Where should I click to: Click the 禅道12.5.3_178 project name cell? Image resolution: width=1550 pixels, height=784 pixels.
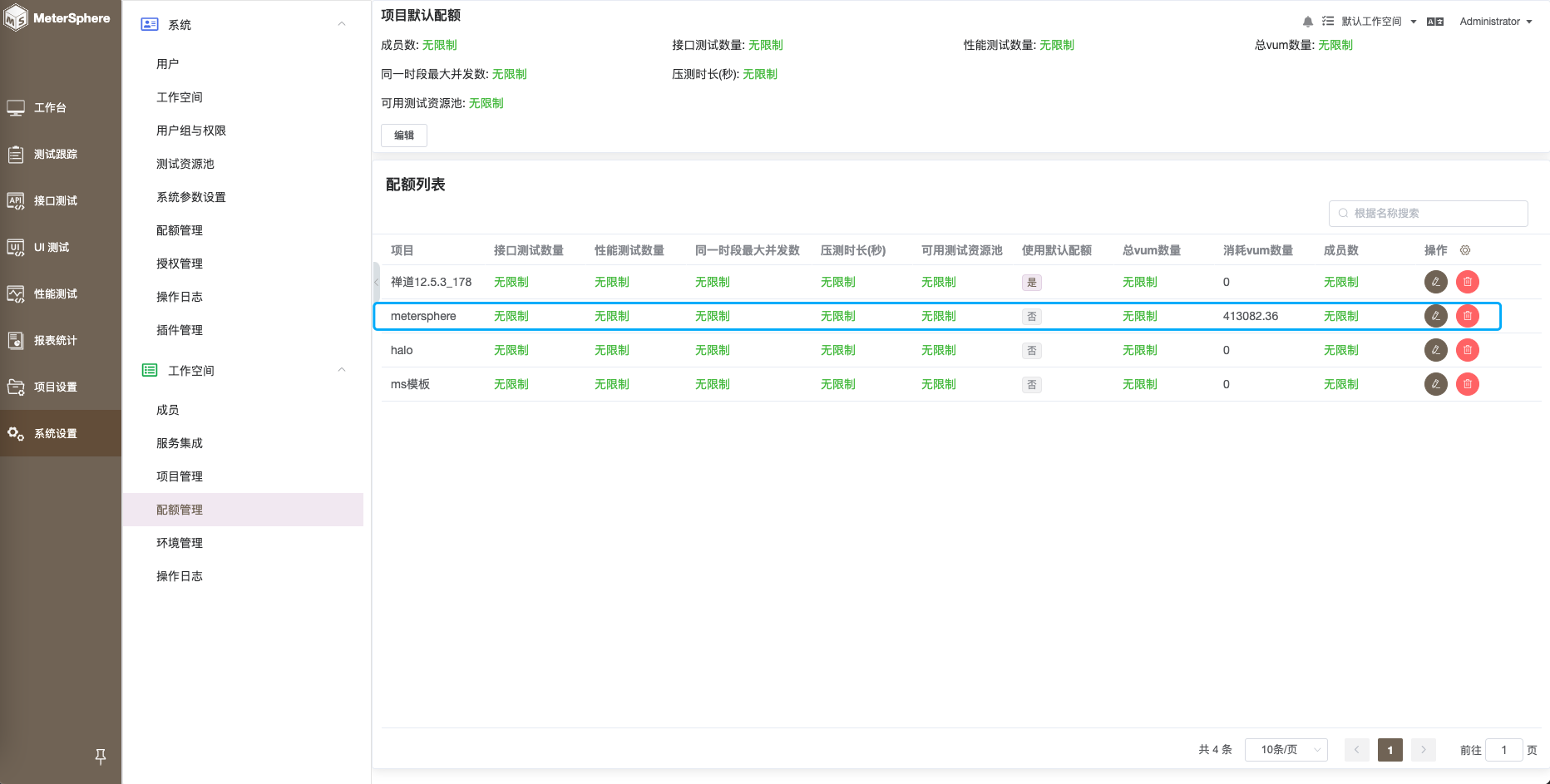pyautogui.click(x=431, y=282)
